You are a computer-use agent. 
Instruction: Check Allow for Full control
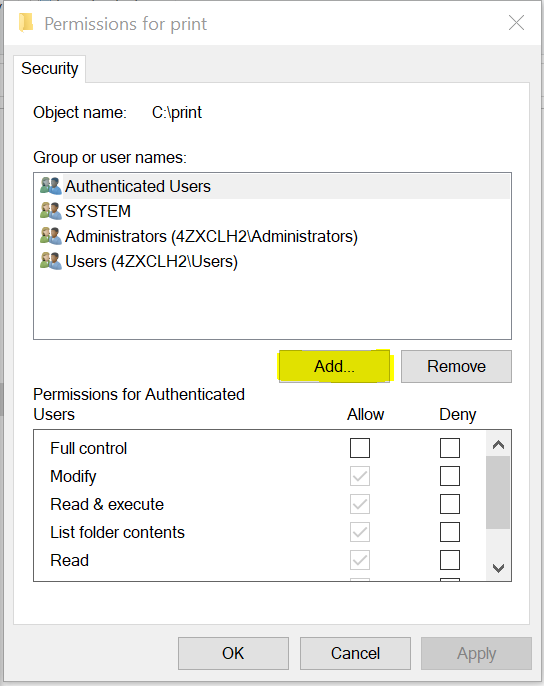pos(360,448)
